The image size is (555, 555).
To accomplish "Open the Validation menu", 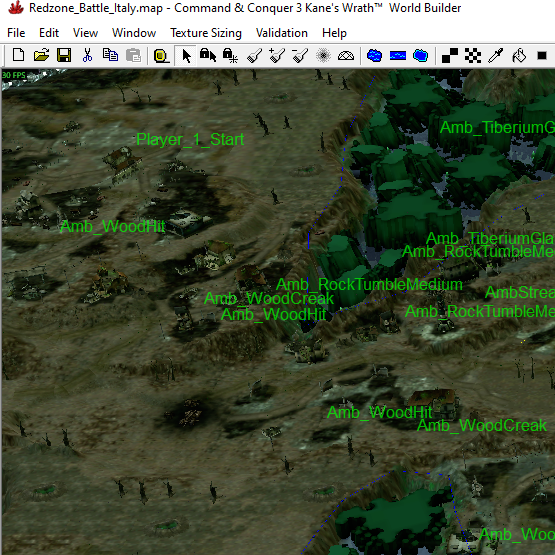I will point(282,33).
